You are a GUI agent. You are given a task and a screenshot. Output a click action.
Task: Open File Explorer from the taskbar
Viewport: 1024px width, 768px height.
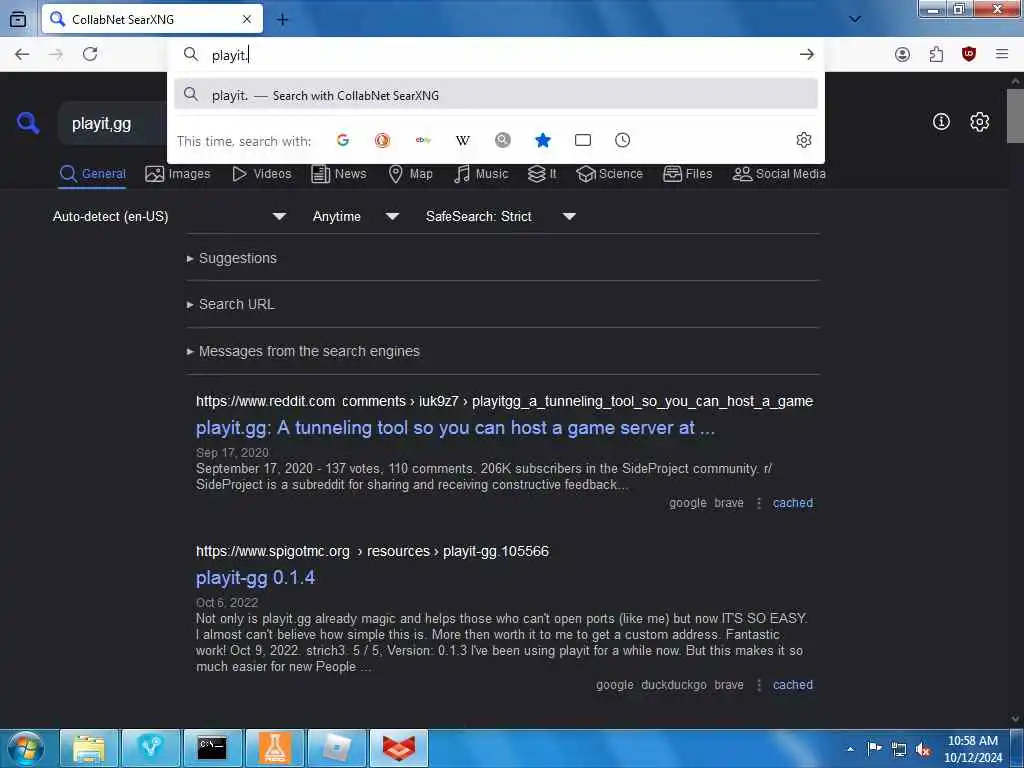[x=88, y=748]
